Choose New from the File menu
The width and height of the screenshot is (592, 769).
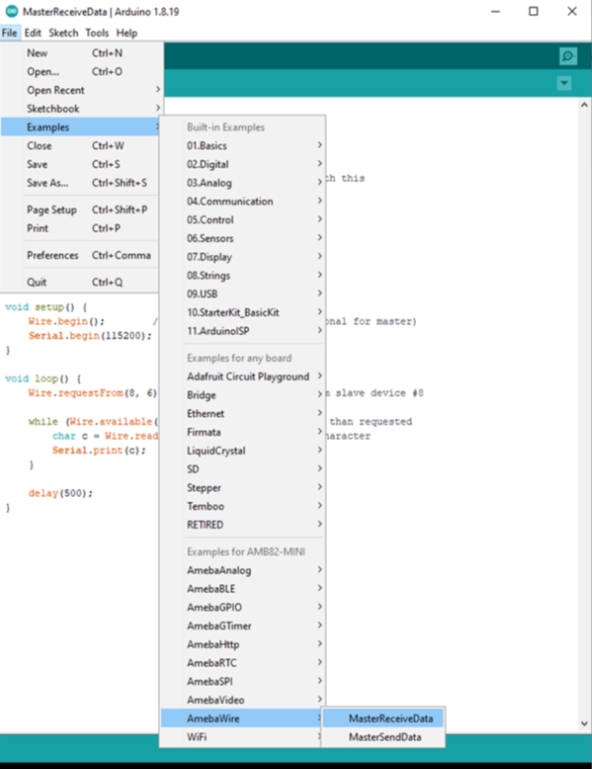tap(81, 53)
